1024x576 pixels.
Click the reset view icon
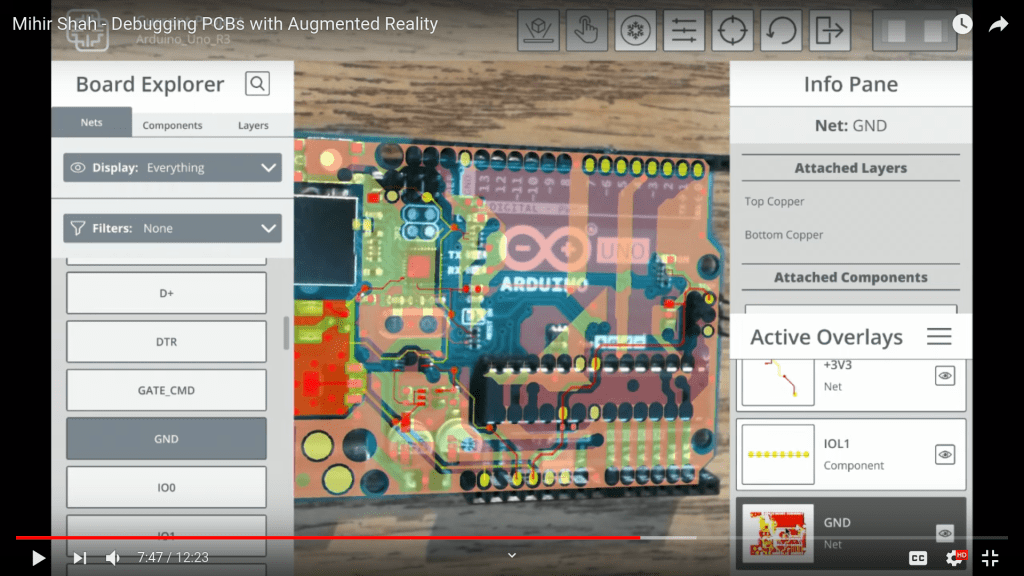(781, 29)
